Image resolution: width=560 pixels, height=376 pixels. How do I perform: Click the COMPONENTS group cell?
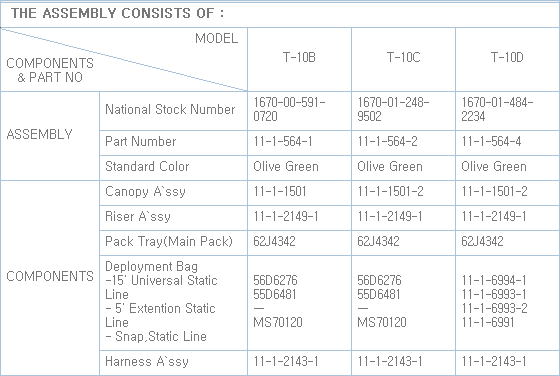point(50,276)
